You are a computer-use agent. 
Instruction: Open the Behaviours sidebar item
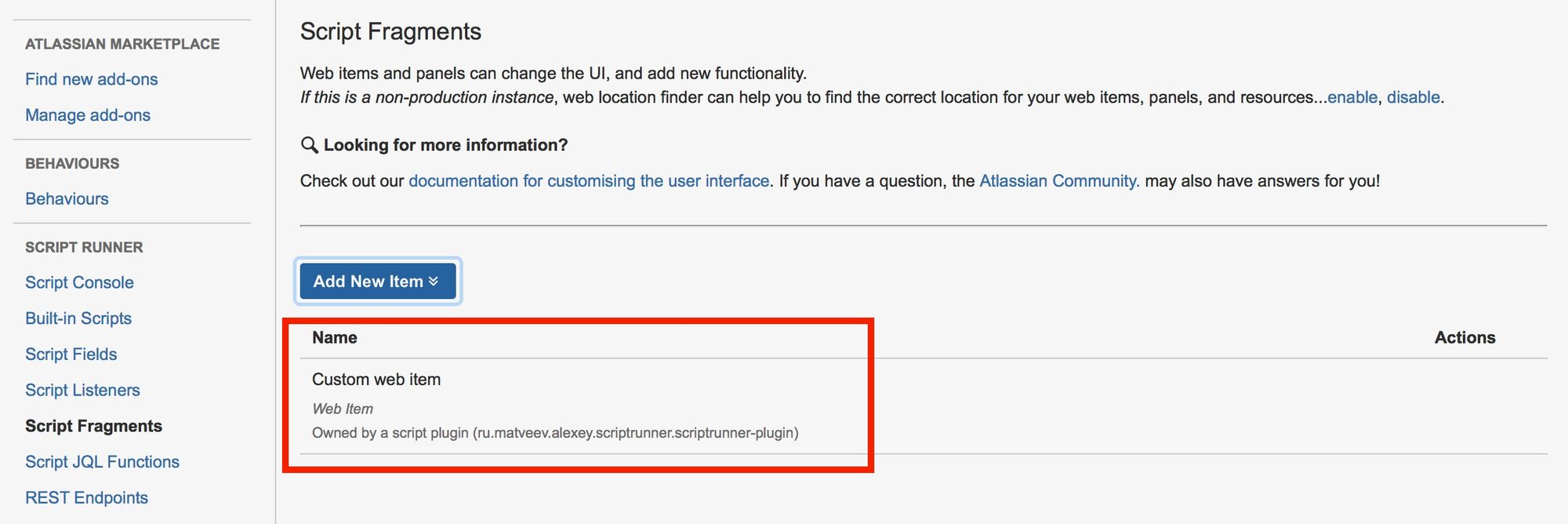tap(67, 199)
